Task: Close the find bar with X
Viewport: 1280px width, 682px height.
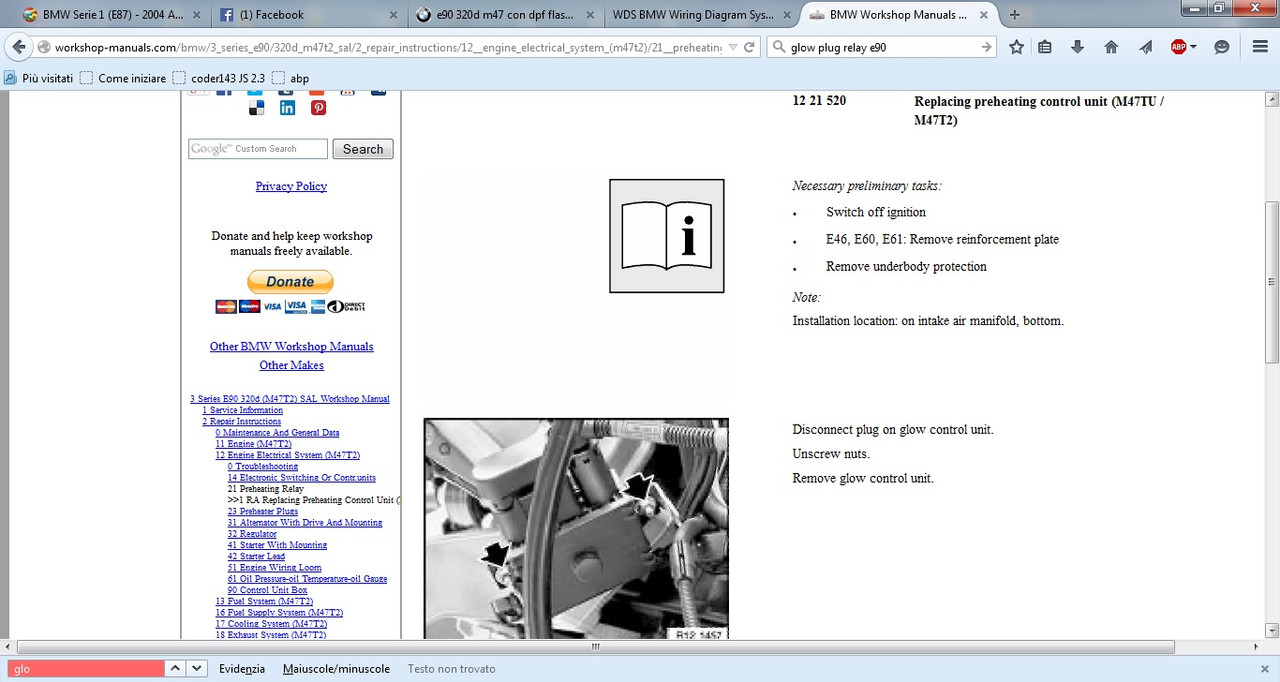Action: click(x=1264, y=668)
